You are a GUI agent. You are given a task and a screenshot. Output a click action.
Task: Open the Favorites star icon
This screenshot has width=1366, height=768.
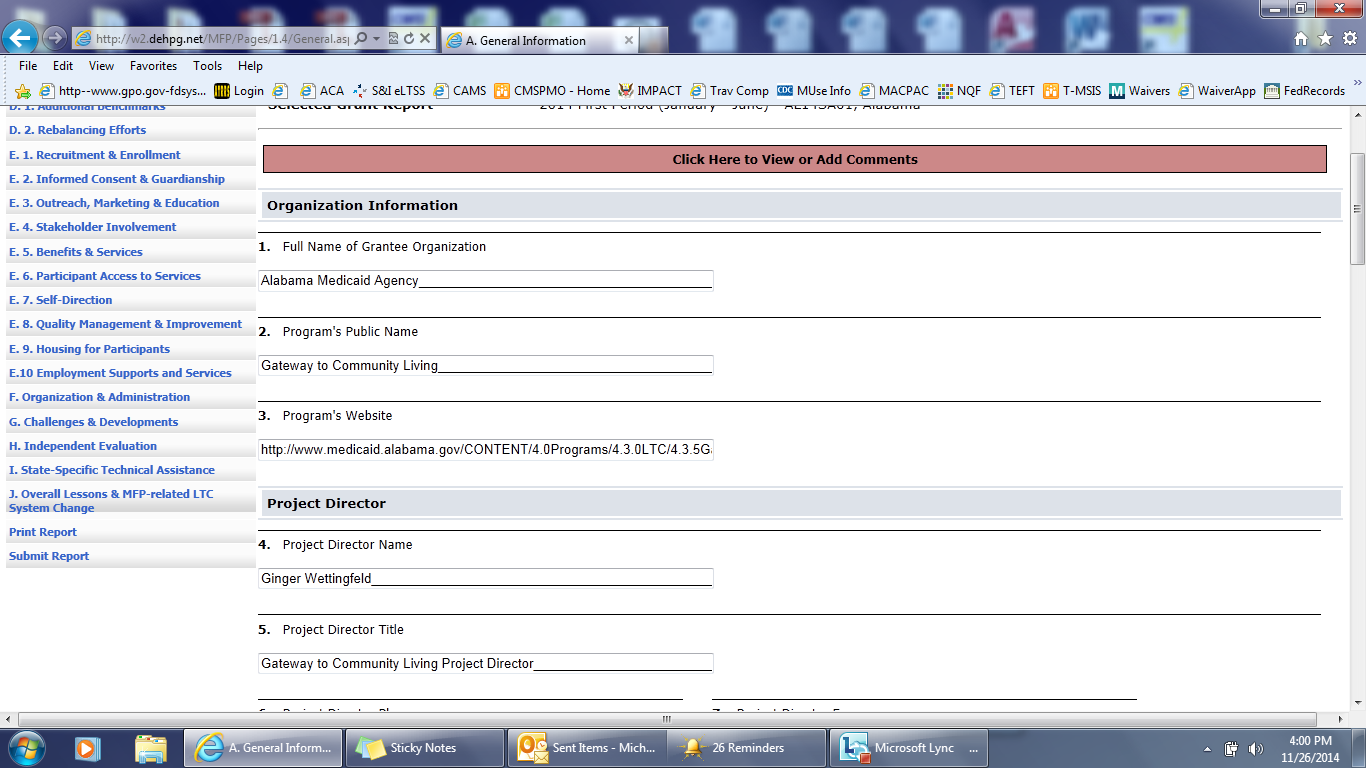[1325, 39]
